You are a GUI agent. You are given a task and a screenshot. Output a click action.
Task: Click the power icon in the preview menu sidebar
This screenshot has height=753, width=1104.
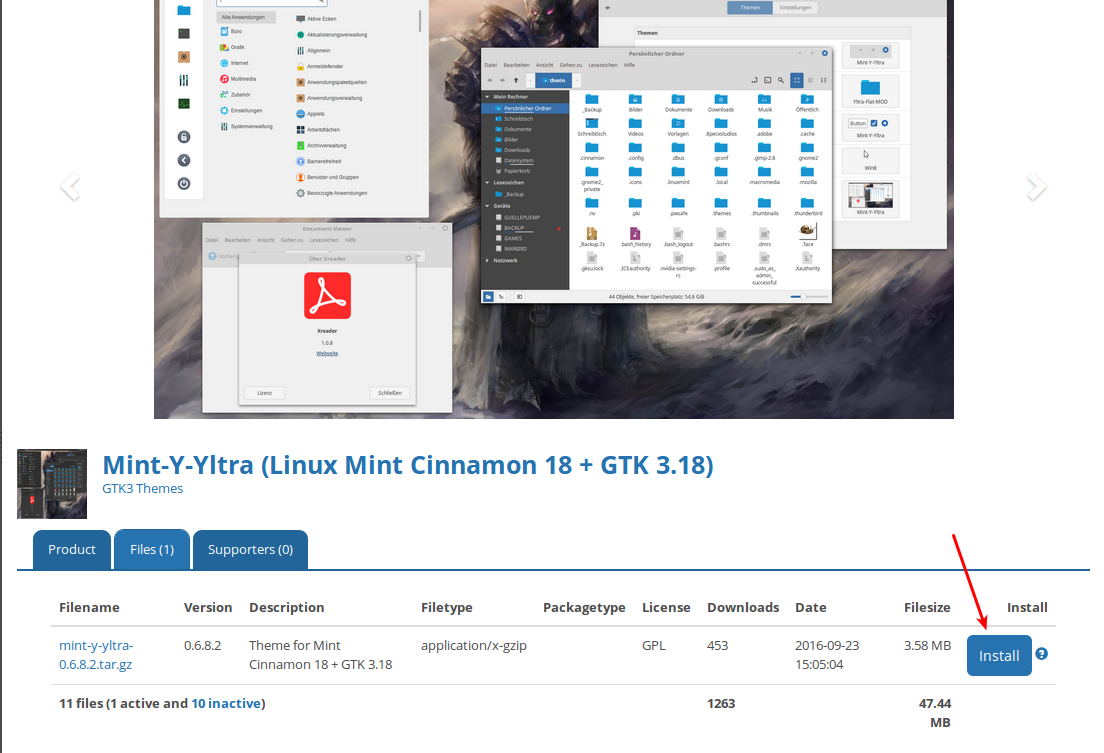pos(184,184)
